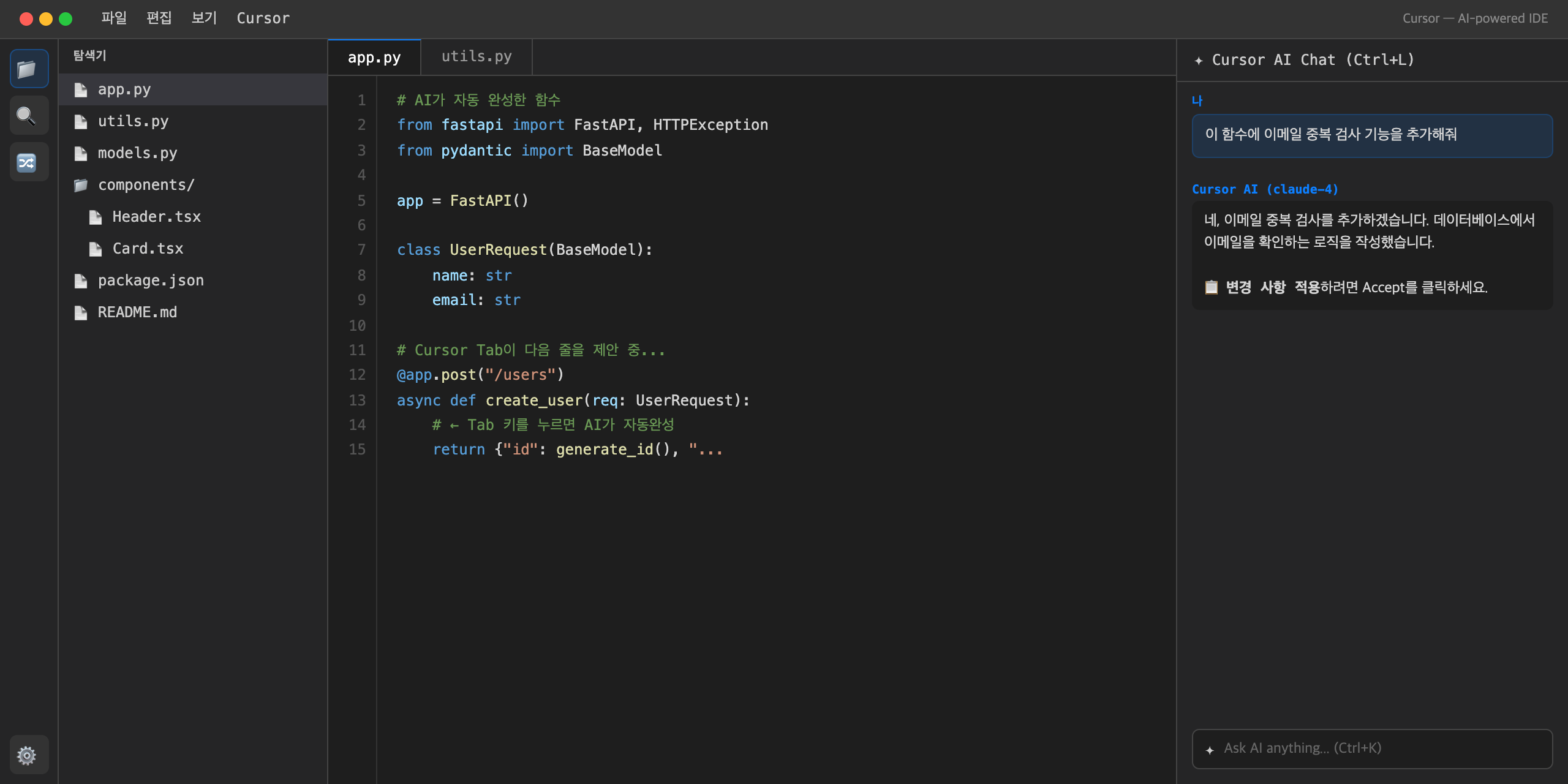
Task: Click the @app decorator on line 12
Action: [414, 375]
